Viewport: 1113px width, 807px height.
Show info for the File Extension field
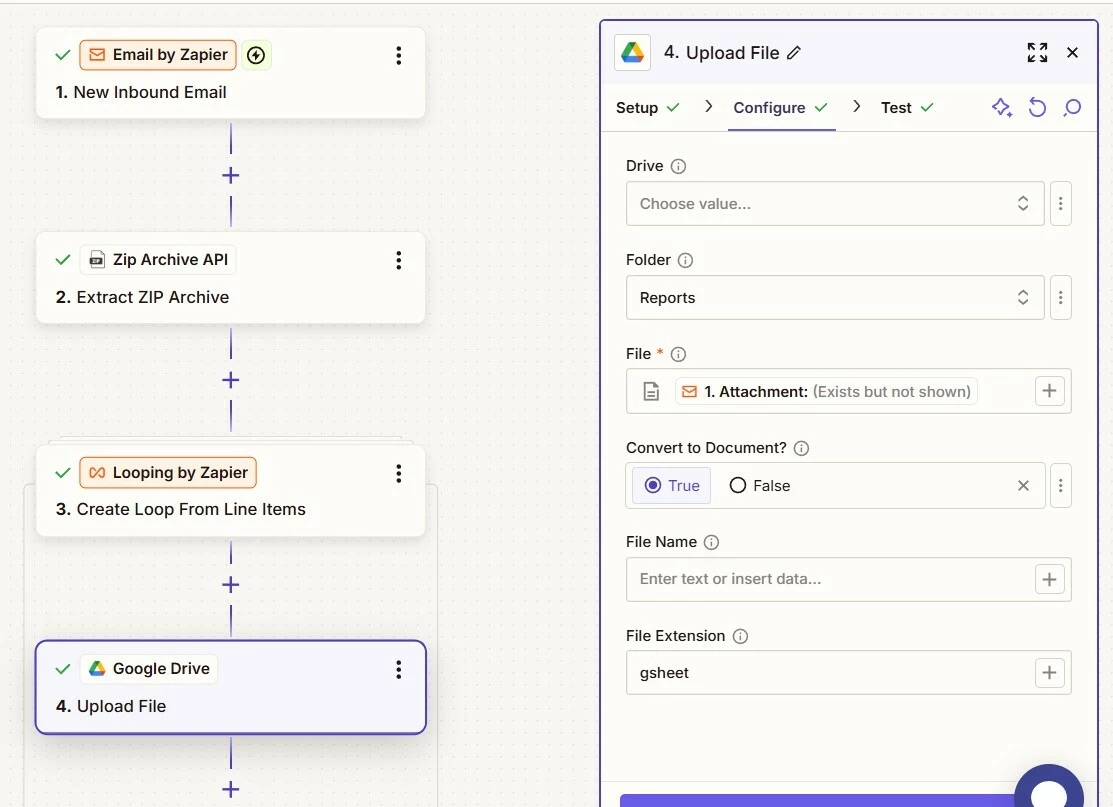[x=740, y=636]
